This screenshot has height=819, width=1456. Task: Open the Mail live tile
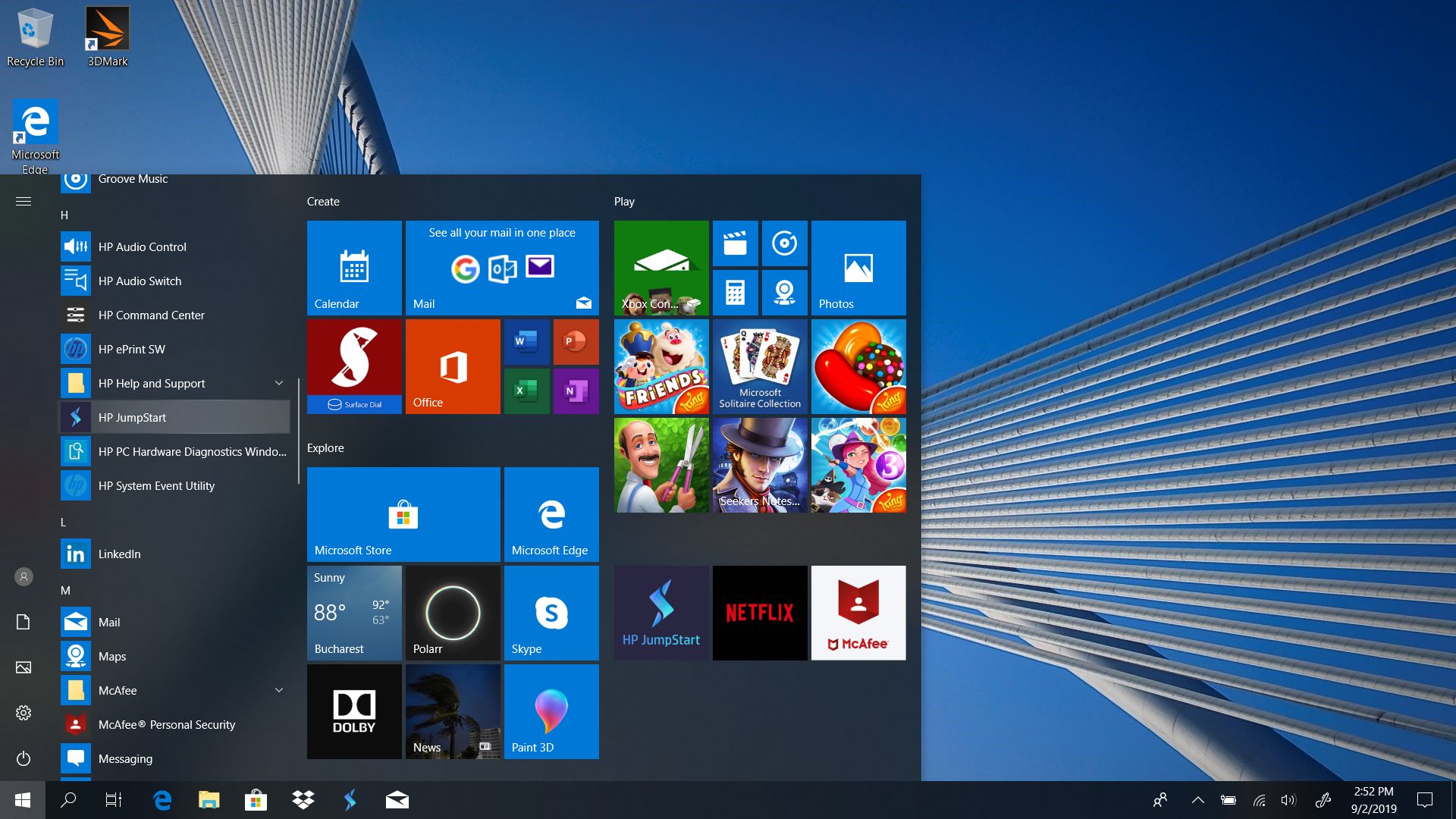click(x=502, y=268)
